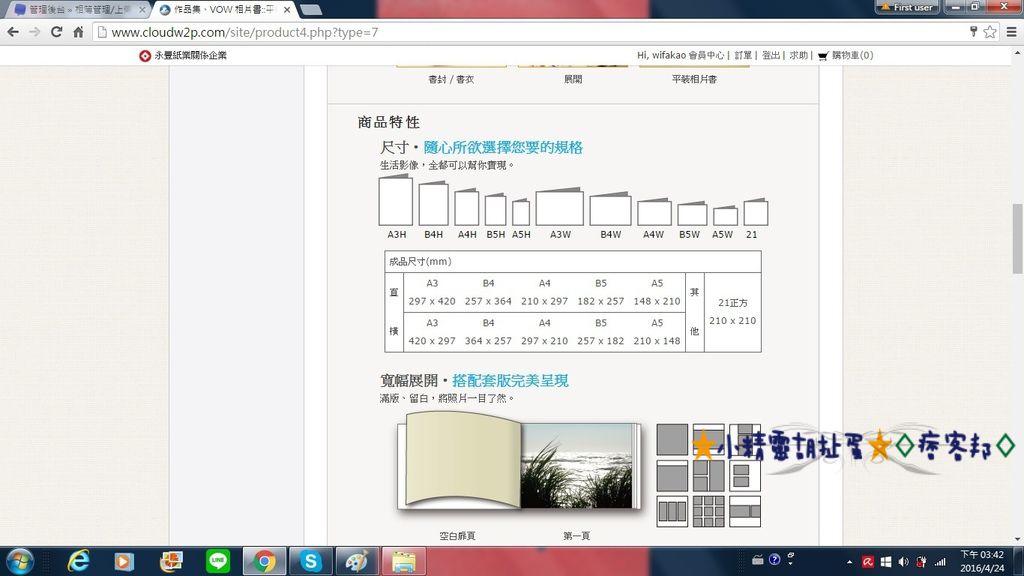This screenshot has height=576, width=1024.
Task: Click the three-column layout template thumbnail
Action: point(672,511)
